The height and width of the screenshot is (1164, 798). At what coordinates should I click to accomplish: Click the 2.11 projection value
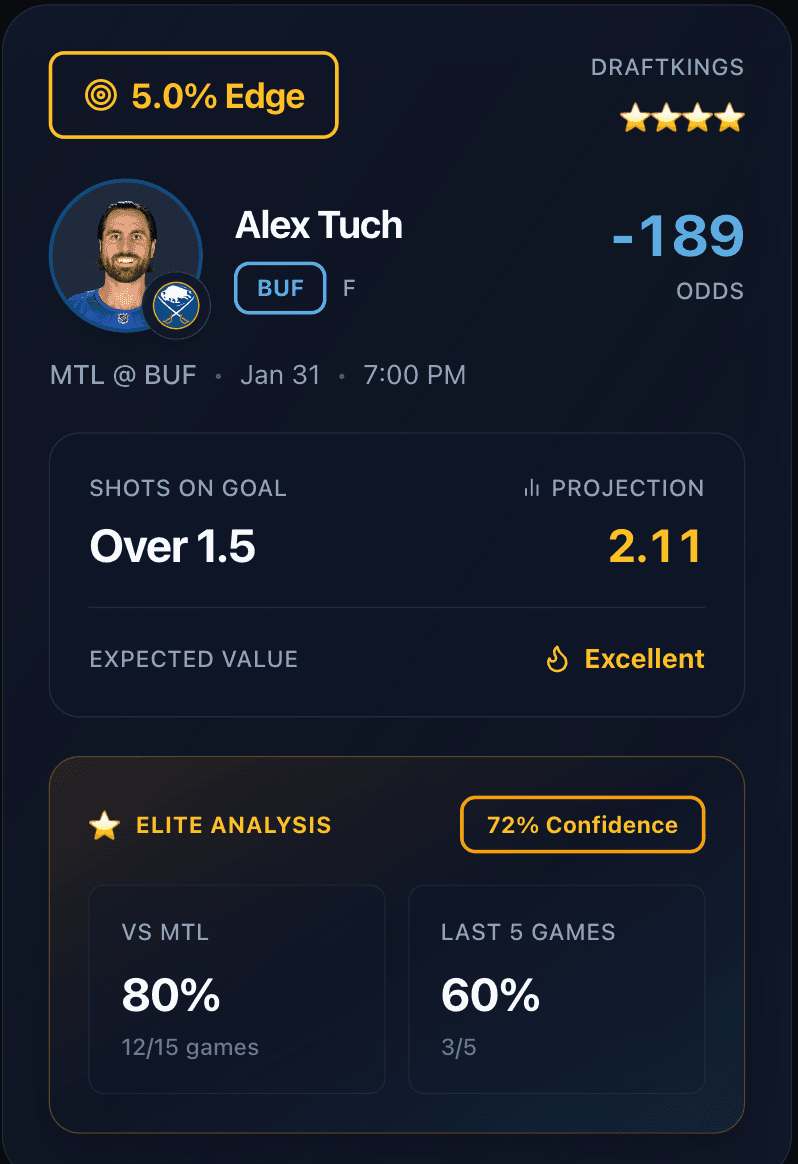coord(656,546)
